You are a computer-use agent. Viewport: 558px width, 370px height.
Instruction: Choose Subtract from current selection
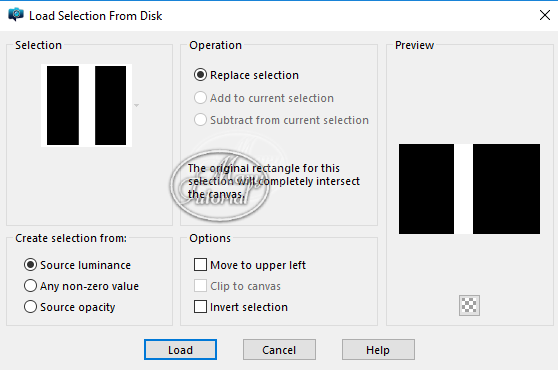click(281, 120)
